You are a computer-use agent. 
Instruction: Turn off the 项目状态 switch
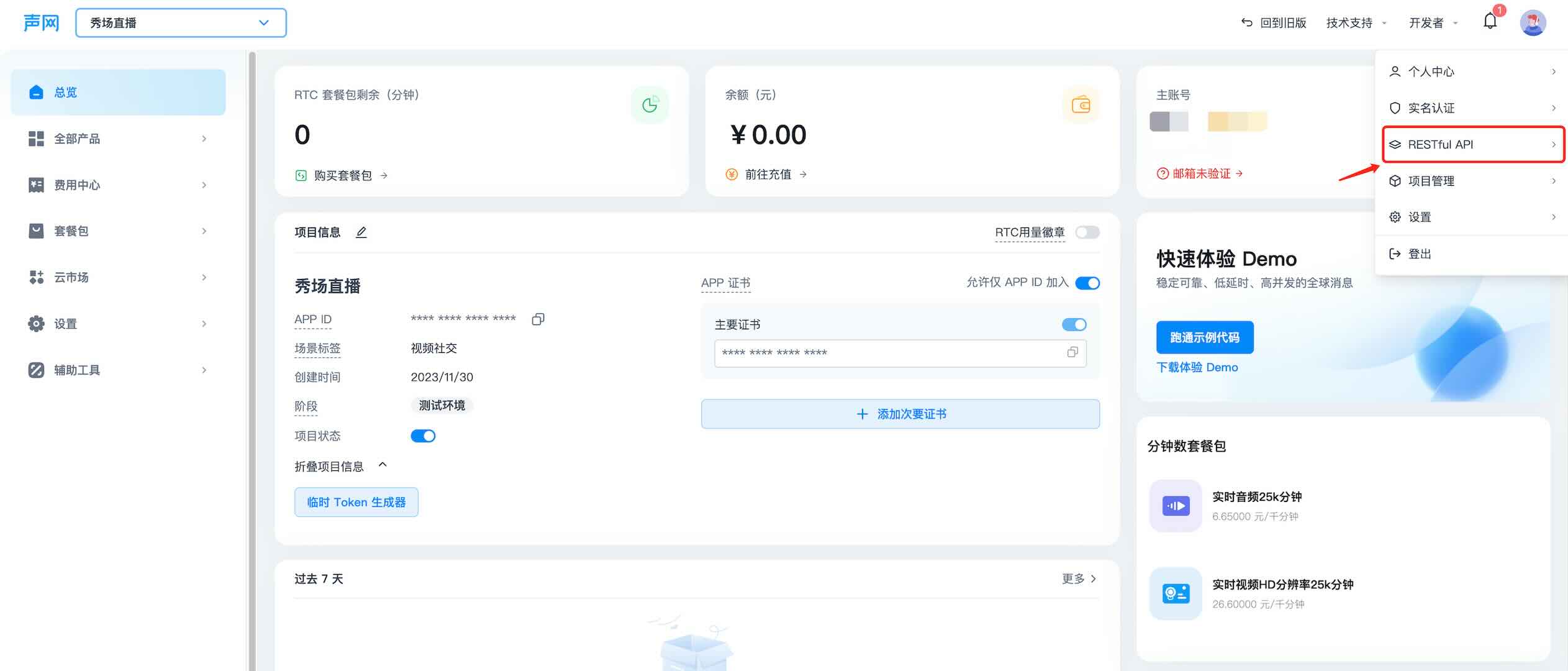pyautogui.click(x=423, y=436)
